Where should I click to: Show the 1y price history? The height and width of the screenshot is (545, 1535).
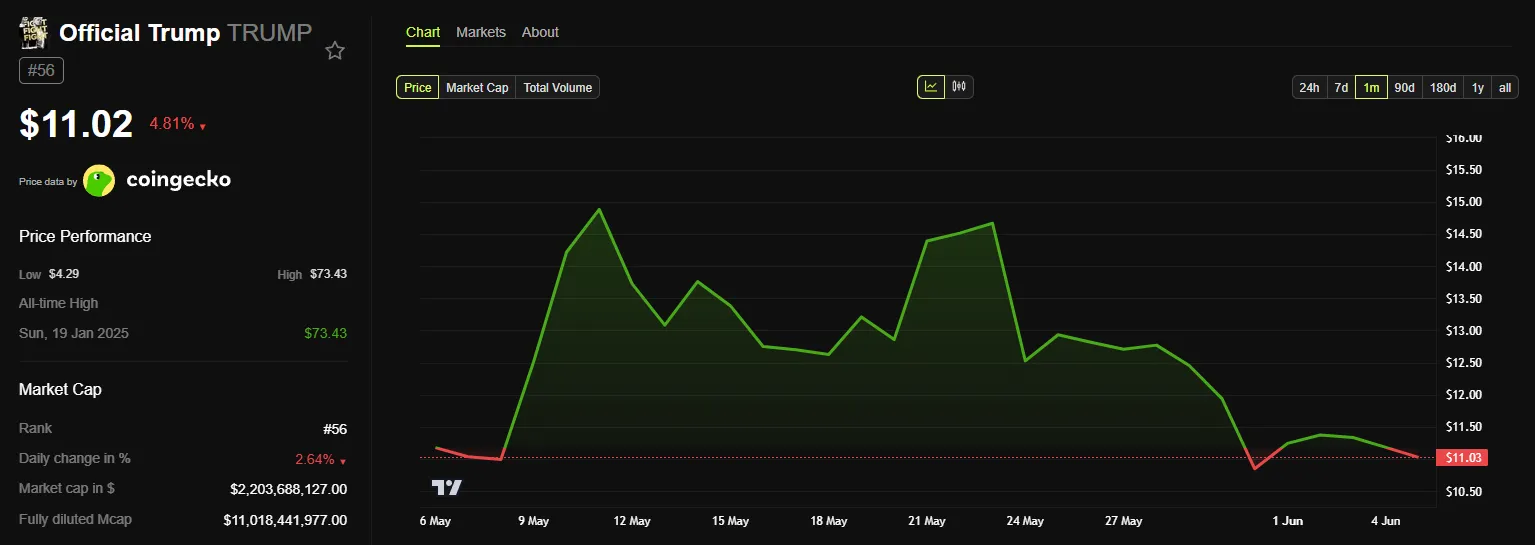[x=1477, y=88]
